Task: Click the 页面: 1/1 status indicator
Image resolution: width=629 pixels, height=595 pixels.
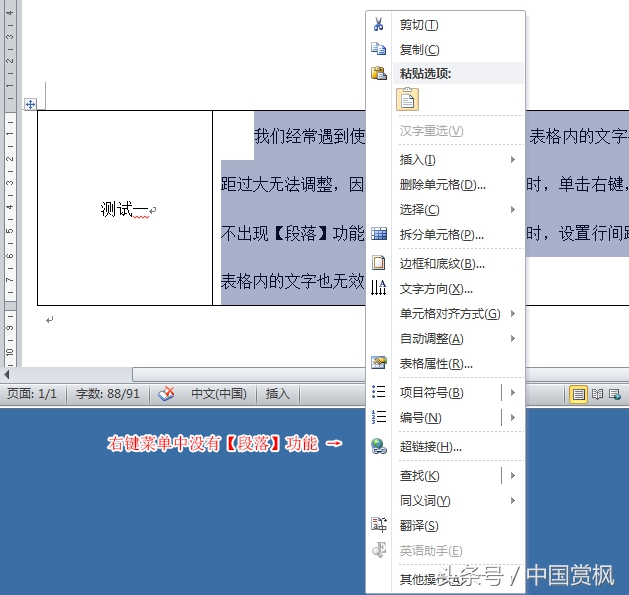Action: (x=32, y=394)
